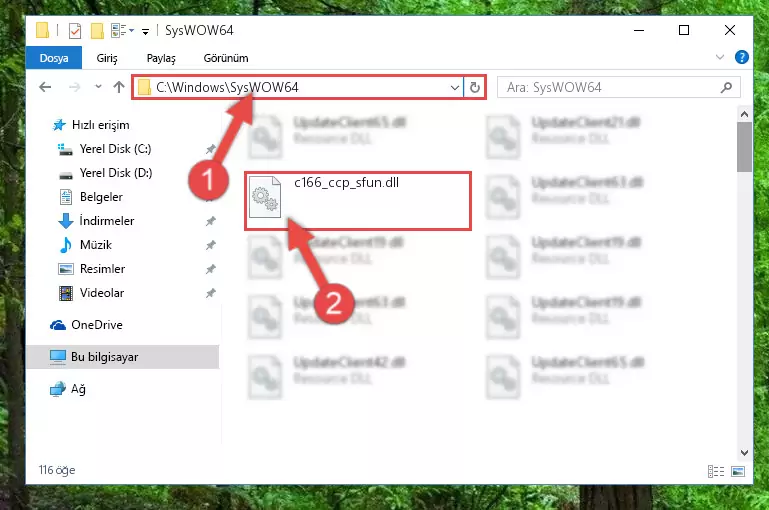Image resolution: width=769 pixels, height=510 pixels.
Task: Open recent locations dropdown arrow
Action: point(98,87)
